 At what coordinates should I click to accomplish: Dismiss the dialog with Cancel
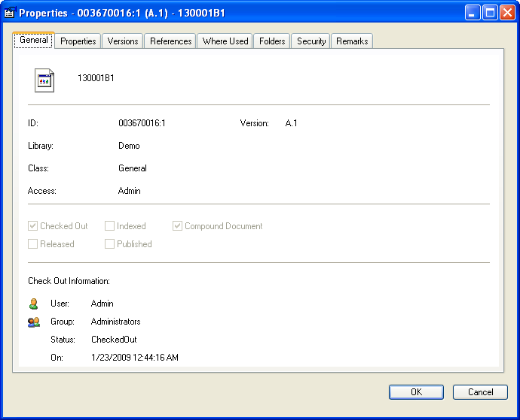(x=480, y=392)
